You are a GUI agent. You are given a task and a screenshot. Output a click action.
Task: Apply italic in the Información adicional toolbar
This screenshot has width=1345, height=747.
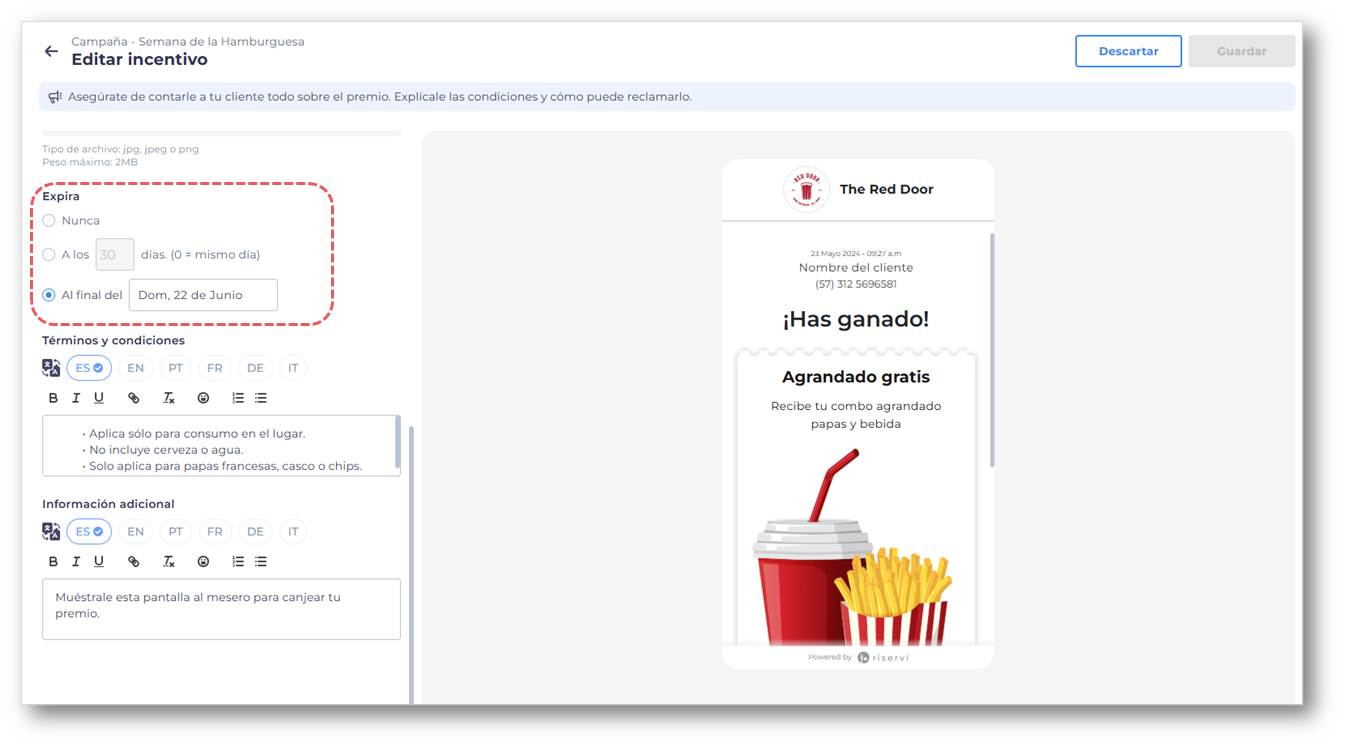click(x=76, y=562)
